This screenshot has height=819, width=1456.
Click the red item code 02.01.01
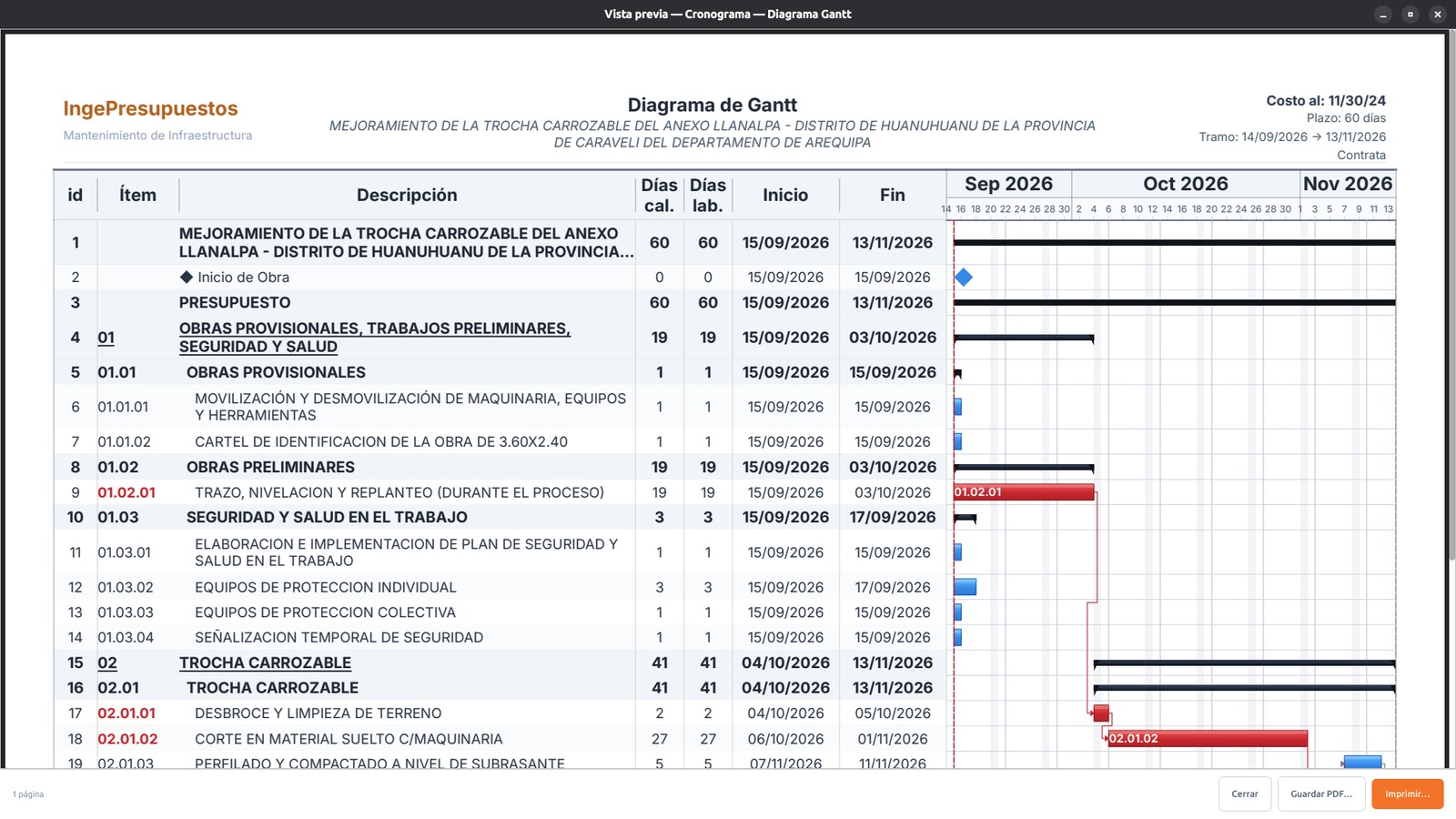coord(126,713)
